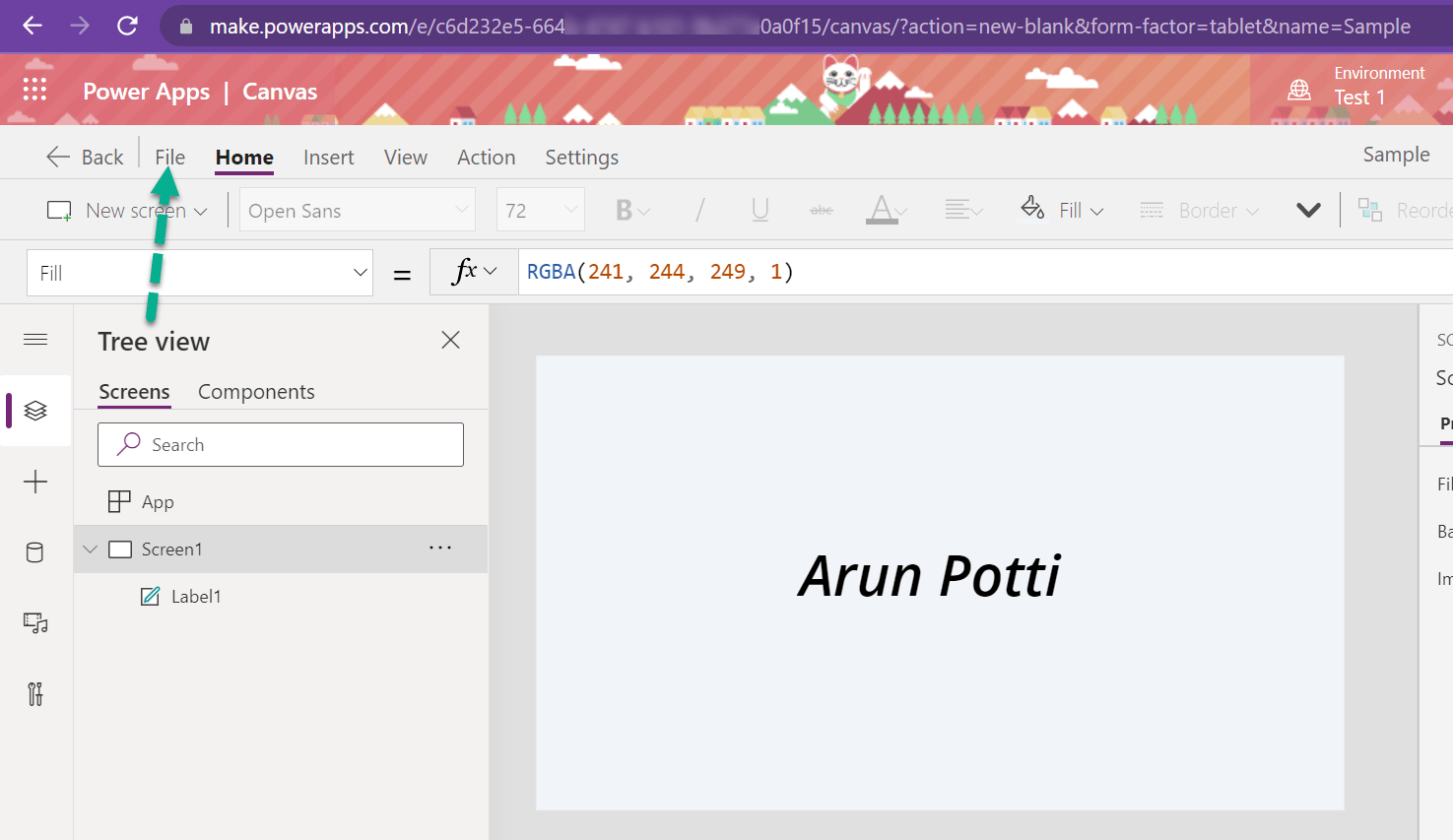
Task: Select the Screens tab
Action: (134, 392)
